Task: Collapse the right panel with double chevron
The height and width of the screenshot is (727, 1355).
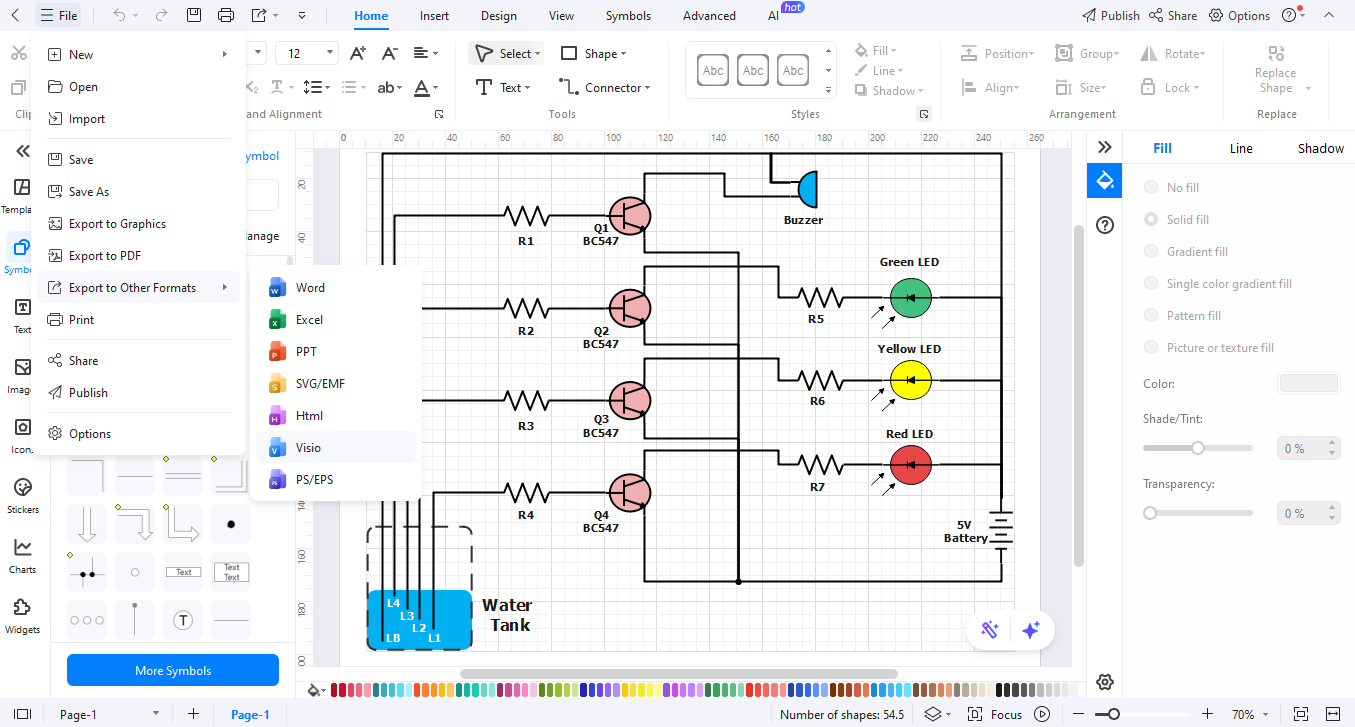Action: point(1105,147)
